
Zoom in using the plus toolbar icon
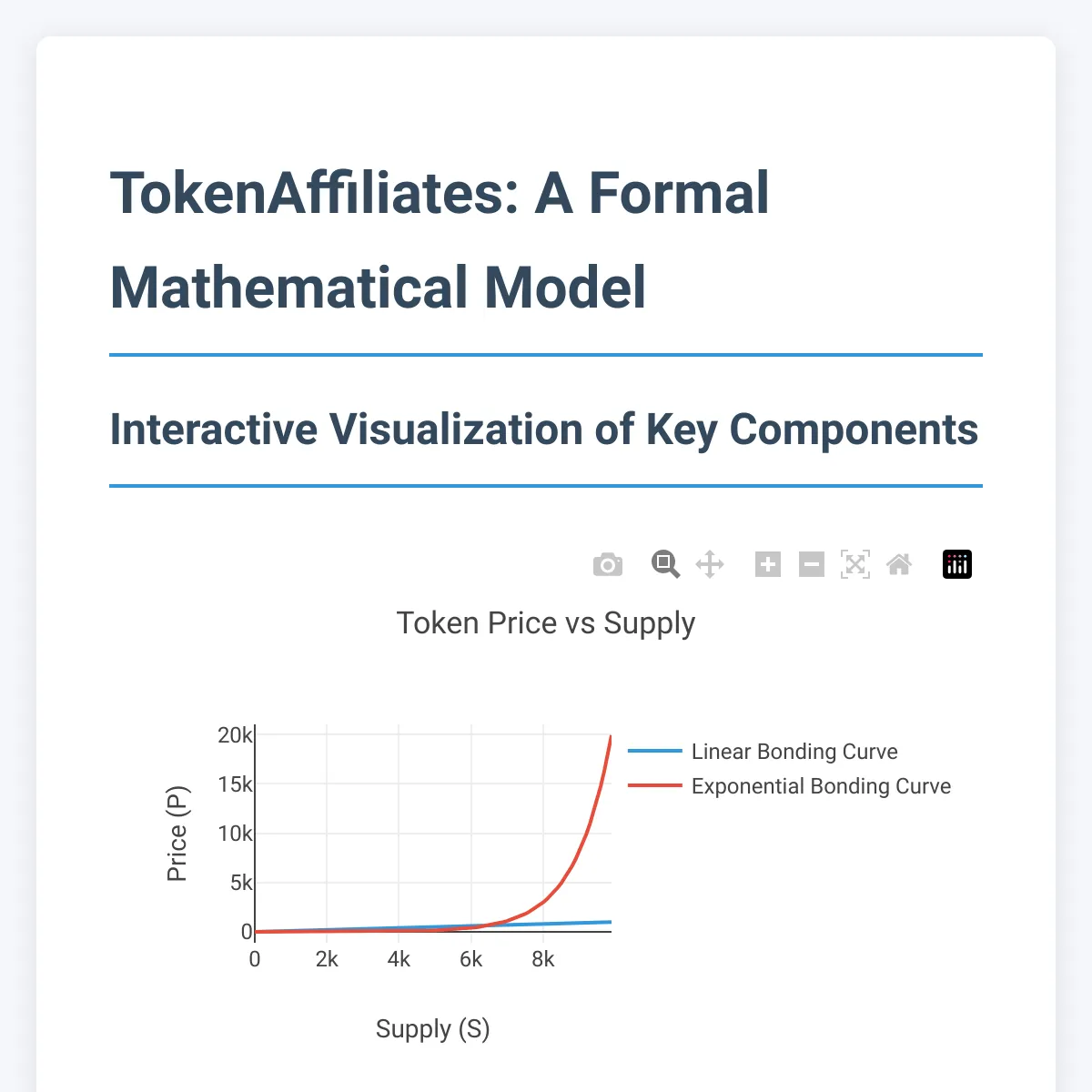point(768,564)
